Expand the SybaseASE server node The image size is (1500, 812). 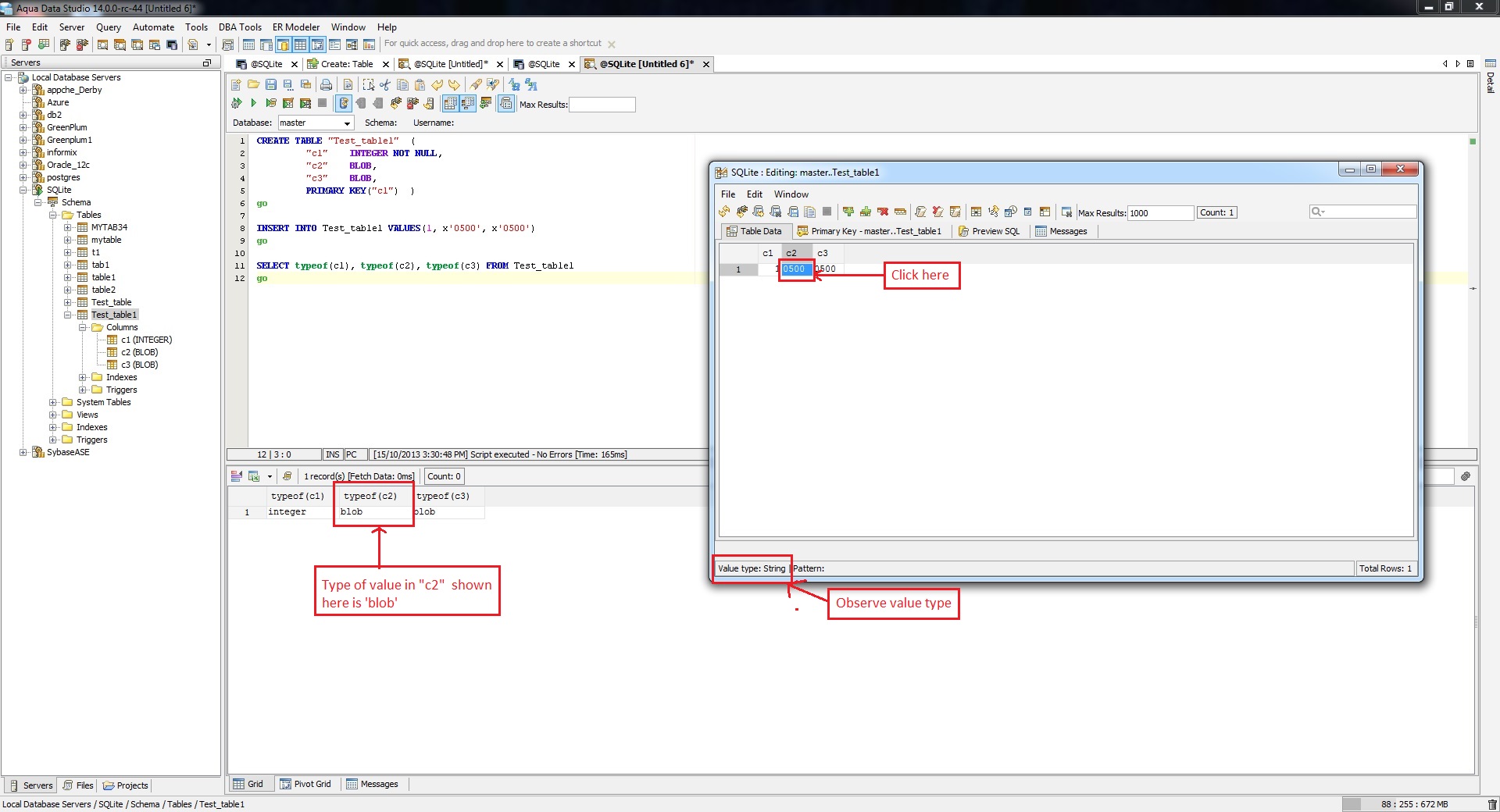pos(23,452)
